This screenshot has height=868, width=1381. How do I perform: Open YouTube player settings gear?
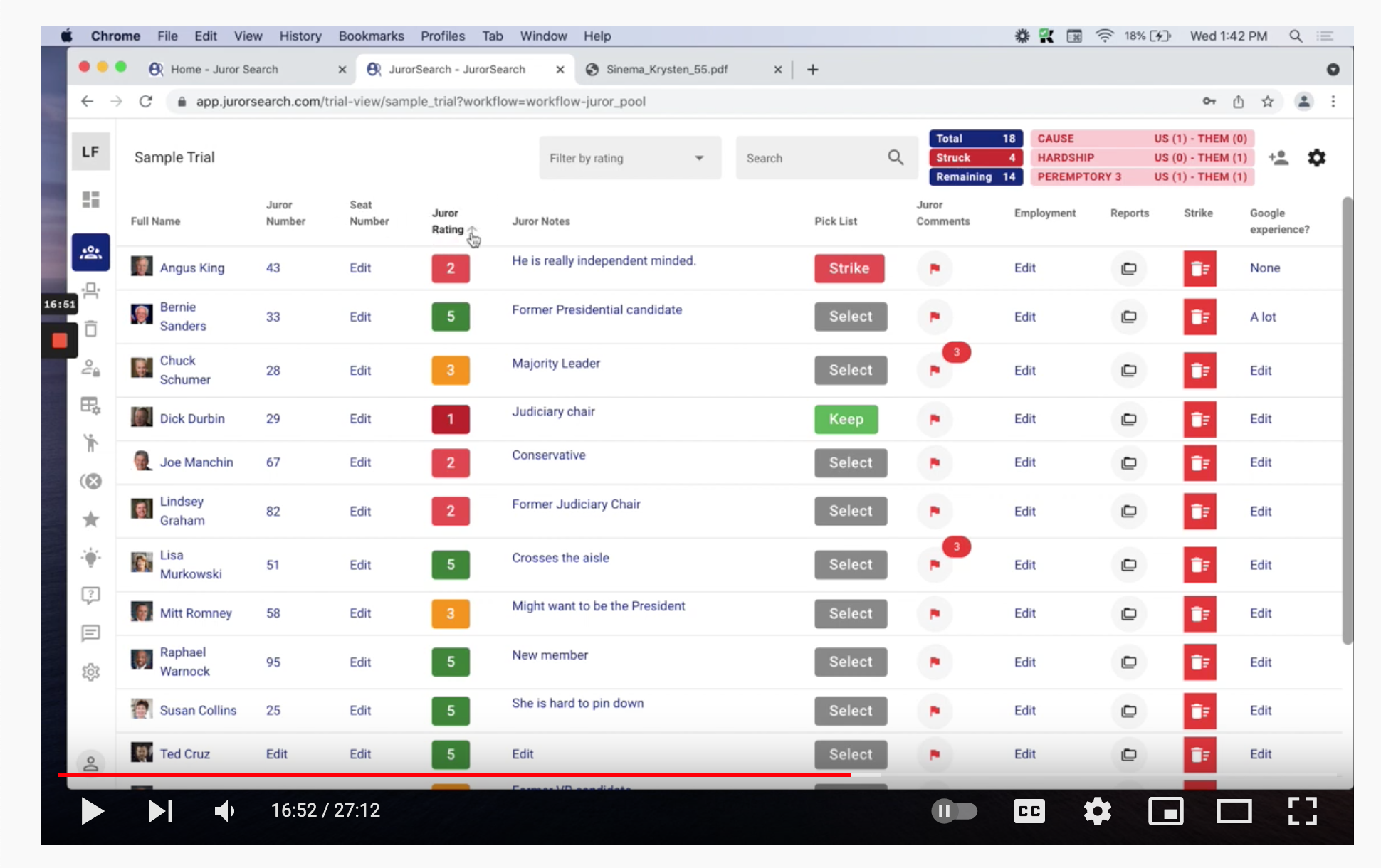point(1098,811)
